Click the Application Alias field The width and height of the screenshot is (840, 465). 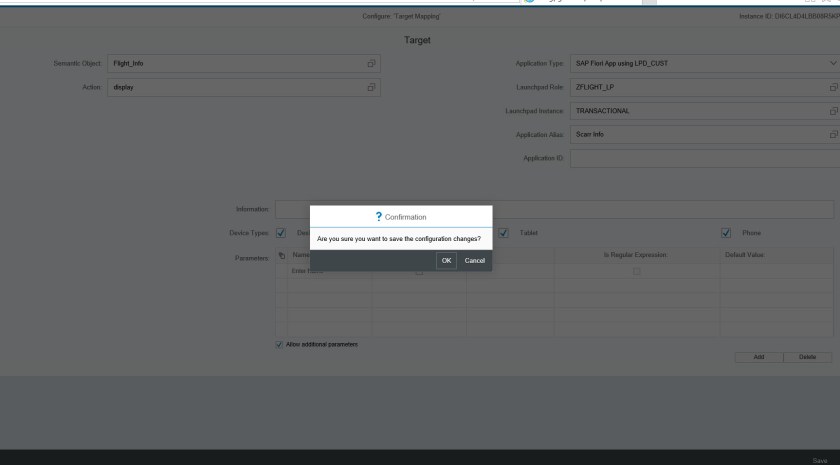pos(705,134)
